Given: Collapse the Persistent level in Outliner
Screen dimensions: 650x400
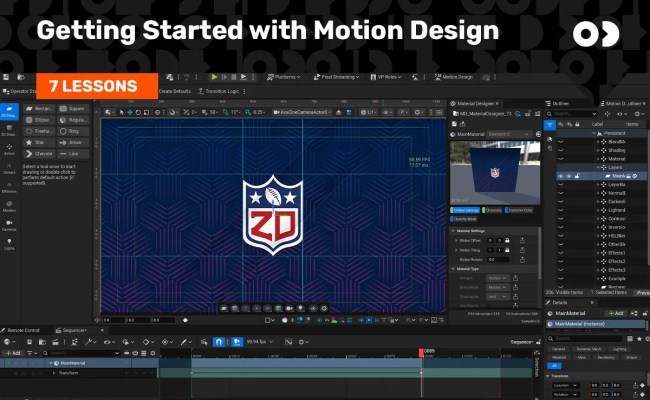Looking at the screenshot, I should [594, 133].
